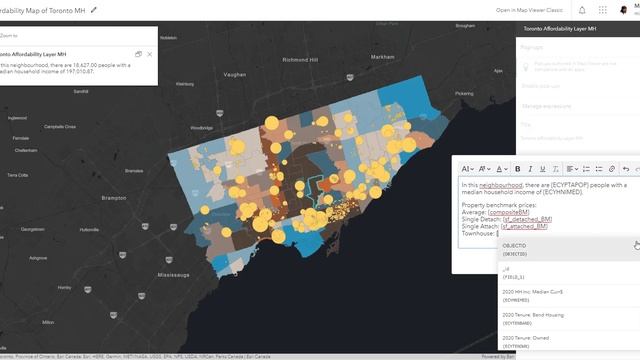Click the Markham label on the map

pyautogui.click(x=382, y=57)
